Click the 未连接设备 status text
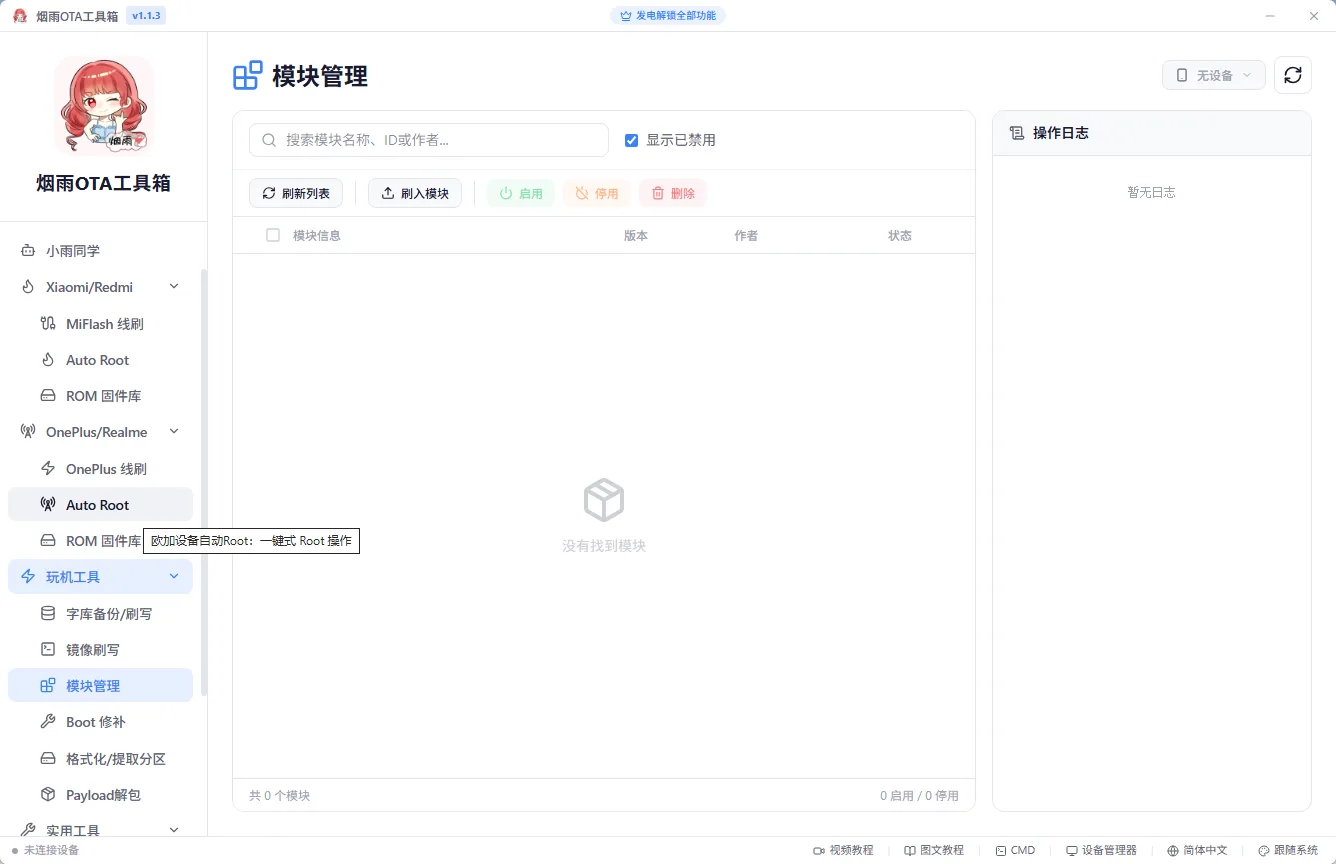Screen dimensions: 1336x864 (x=51, y=850)
